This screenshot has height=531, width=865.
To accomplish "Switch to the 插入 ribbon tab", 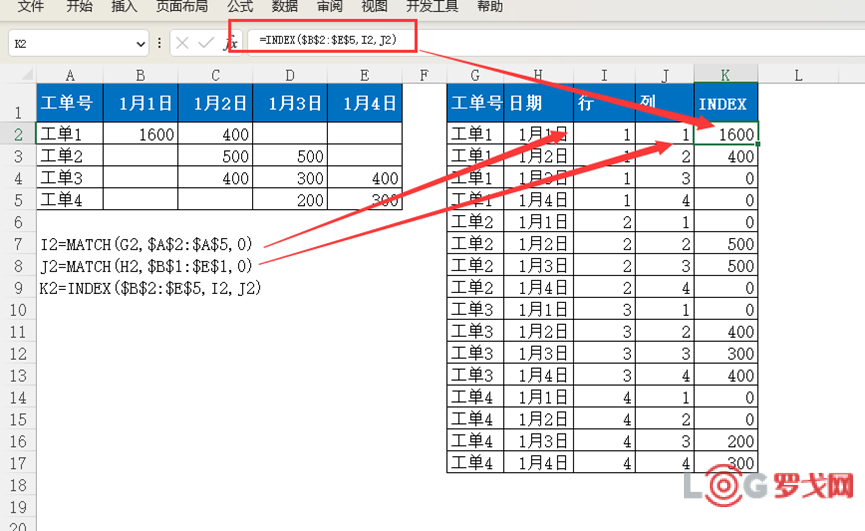I will [124, 6].
